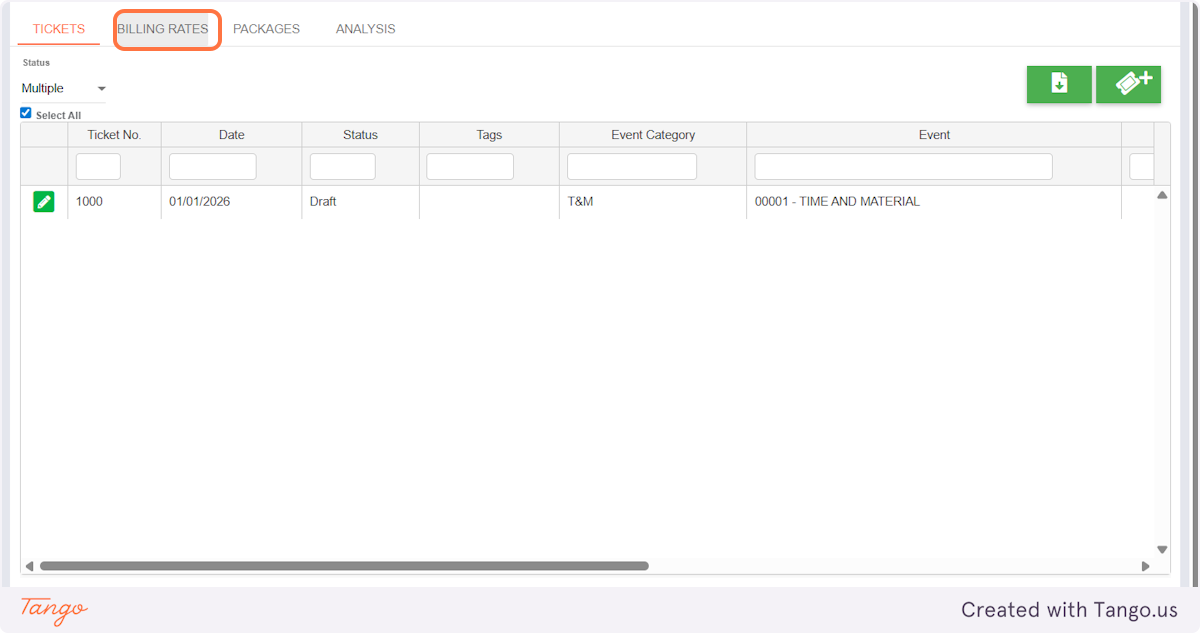Screen dimensions: 1200x633
Task: Open the green pencil edit icon for ticket 1000
Action: [x=44, y=202]
